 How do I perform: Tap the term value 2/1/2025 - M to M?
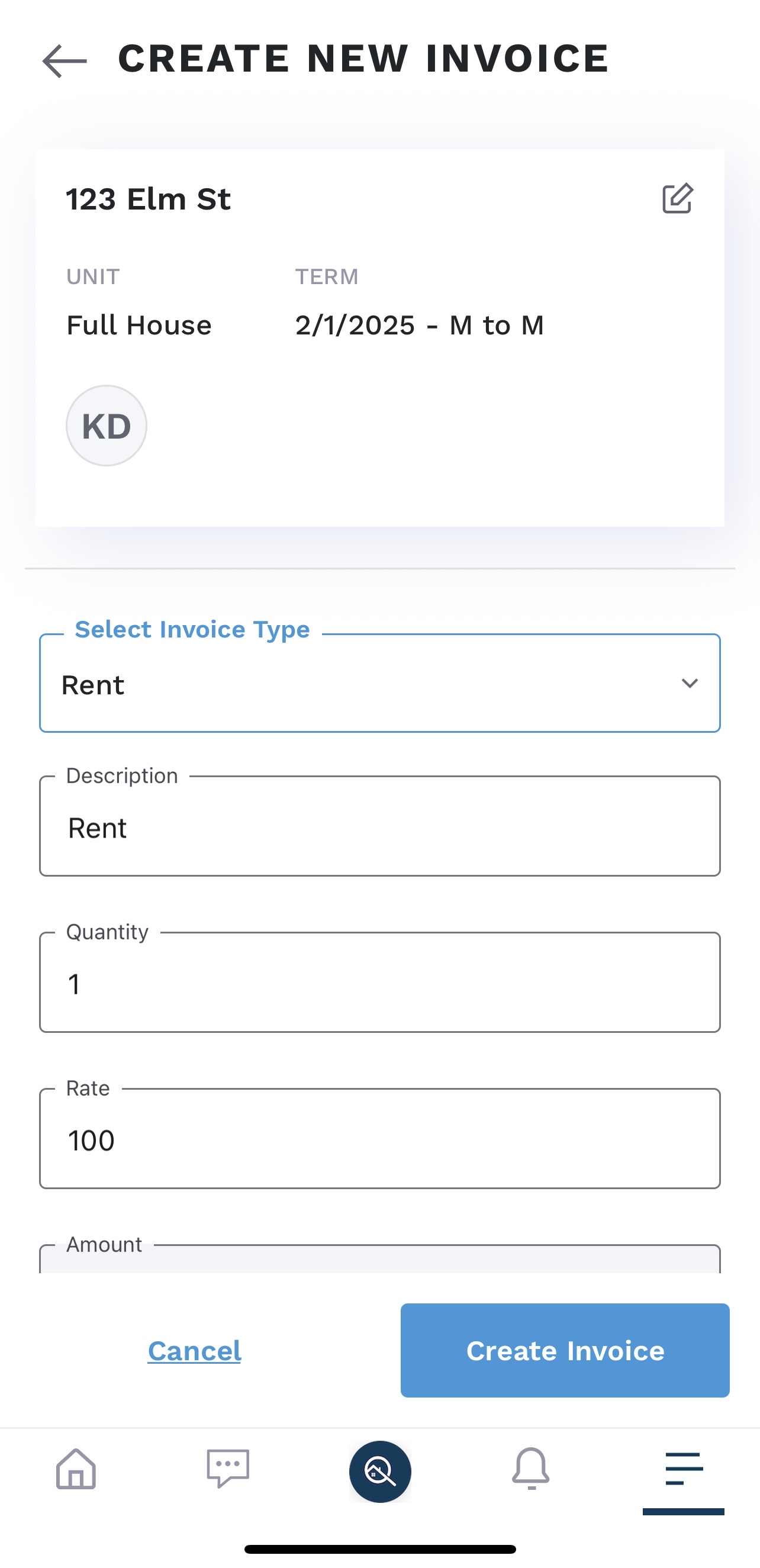coord(419,325)
